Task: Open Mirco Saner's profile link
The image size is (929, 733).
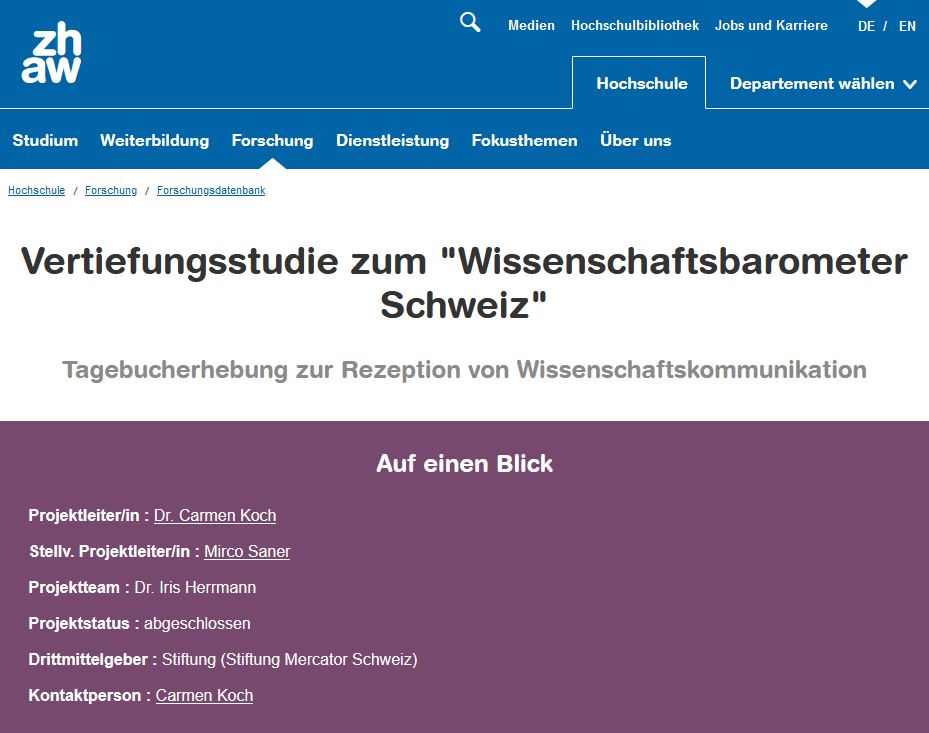Action: tap(247, 552)
